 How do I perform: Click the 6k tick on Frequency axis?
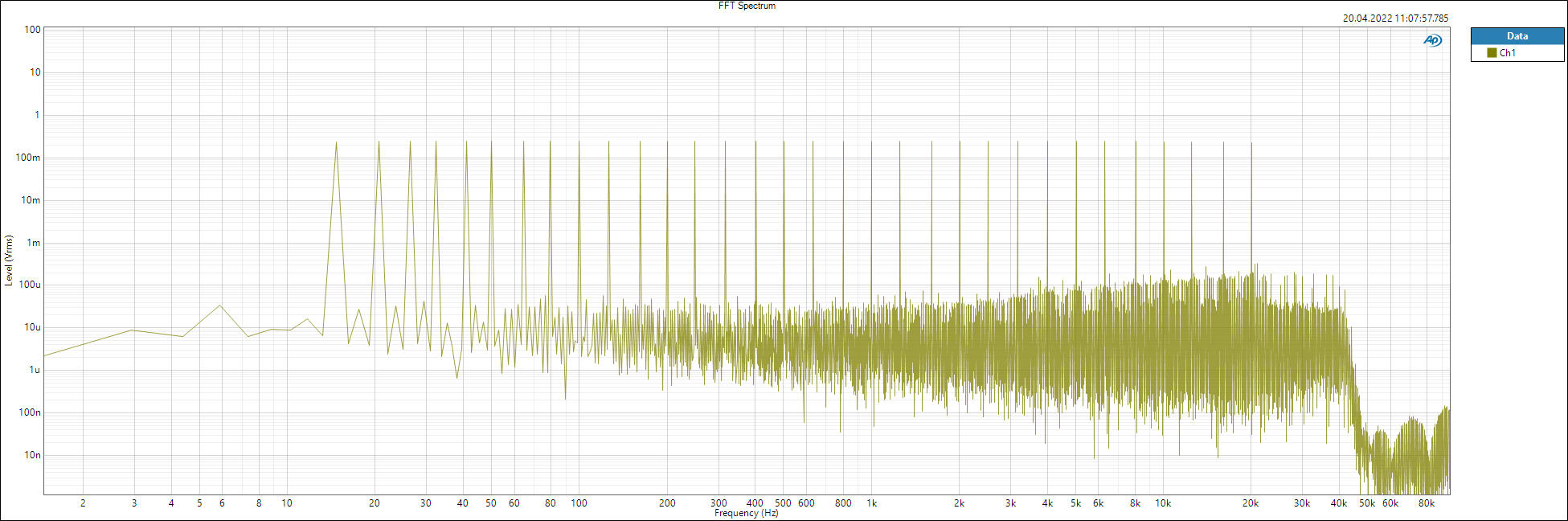[x=1099, y=503]
